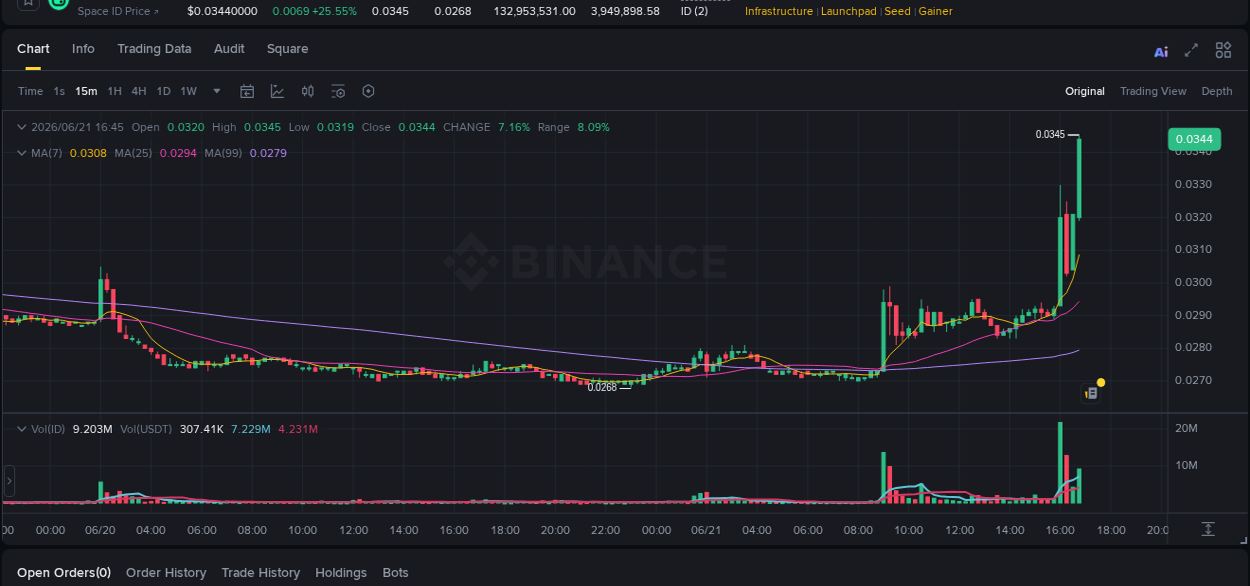1250x586 pixels.
Task: Switch to Holdings tab
Action: click(341, 573)
